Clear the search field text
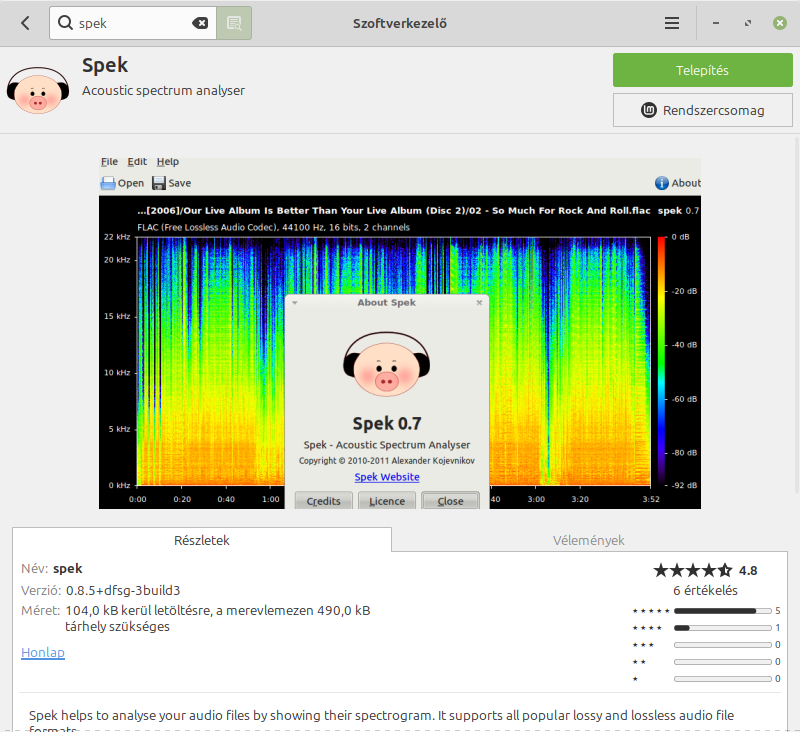 pos(200,23)
